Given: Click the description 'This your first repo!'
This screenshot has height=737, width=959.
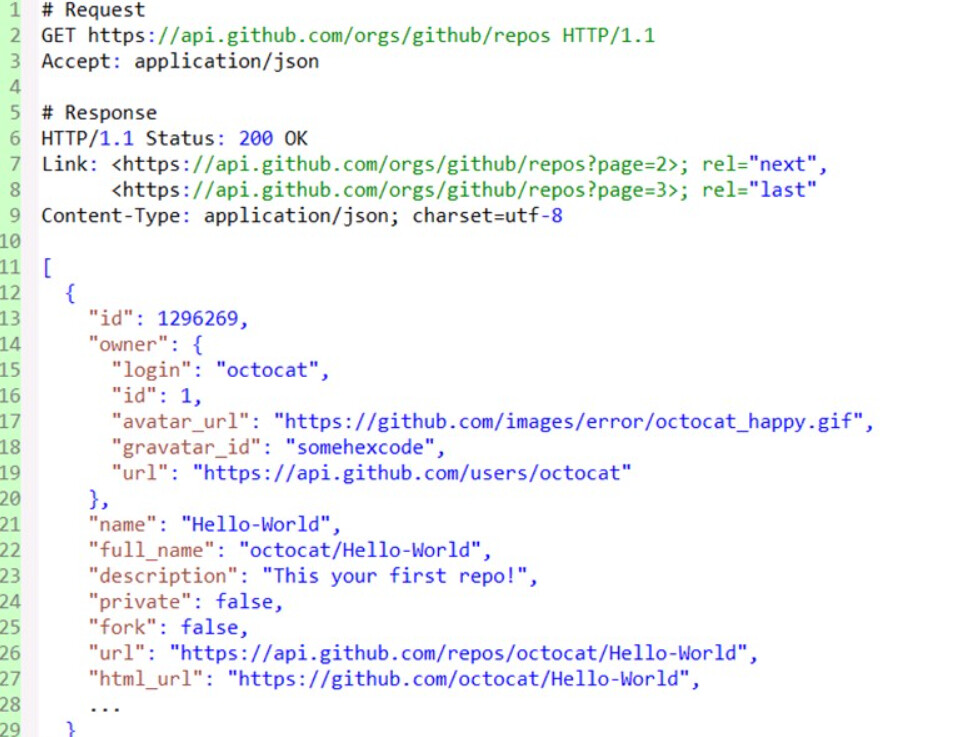Looking at the screenshot, I should click(x=394, y=576).
